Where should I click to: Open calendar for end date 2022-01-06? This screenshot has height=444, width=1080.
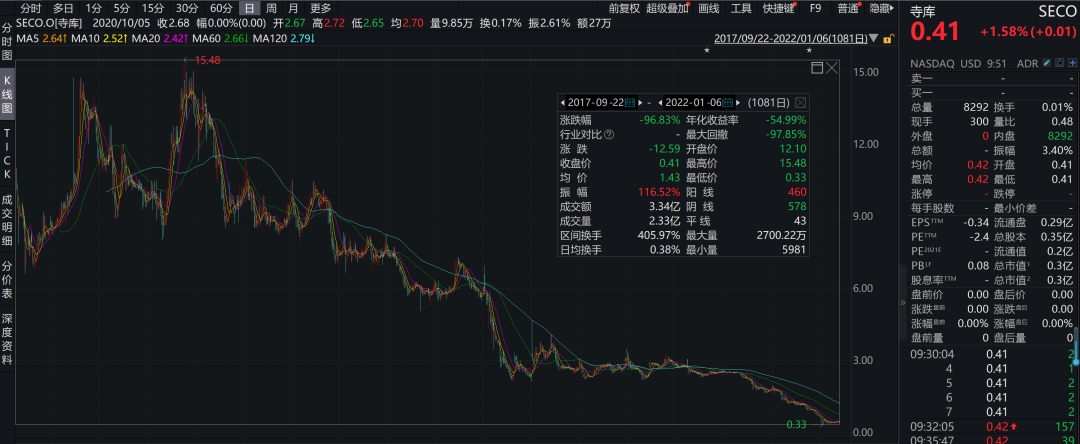tap(729, 103)
